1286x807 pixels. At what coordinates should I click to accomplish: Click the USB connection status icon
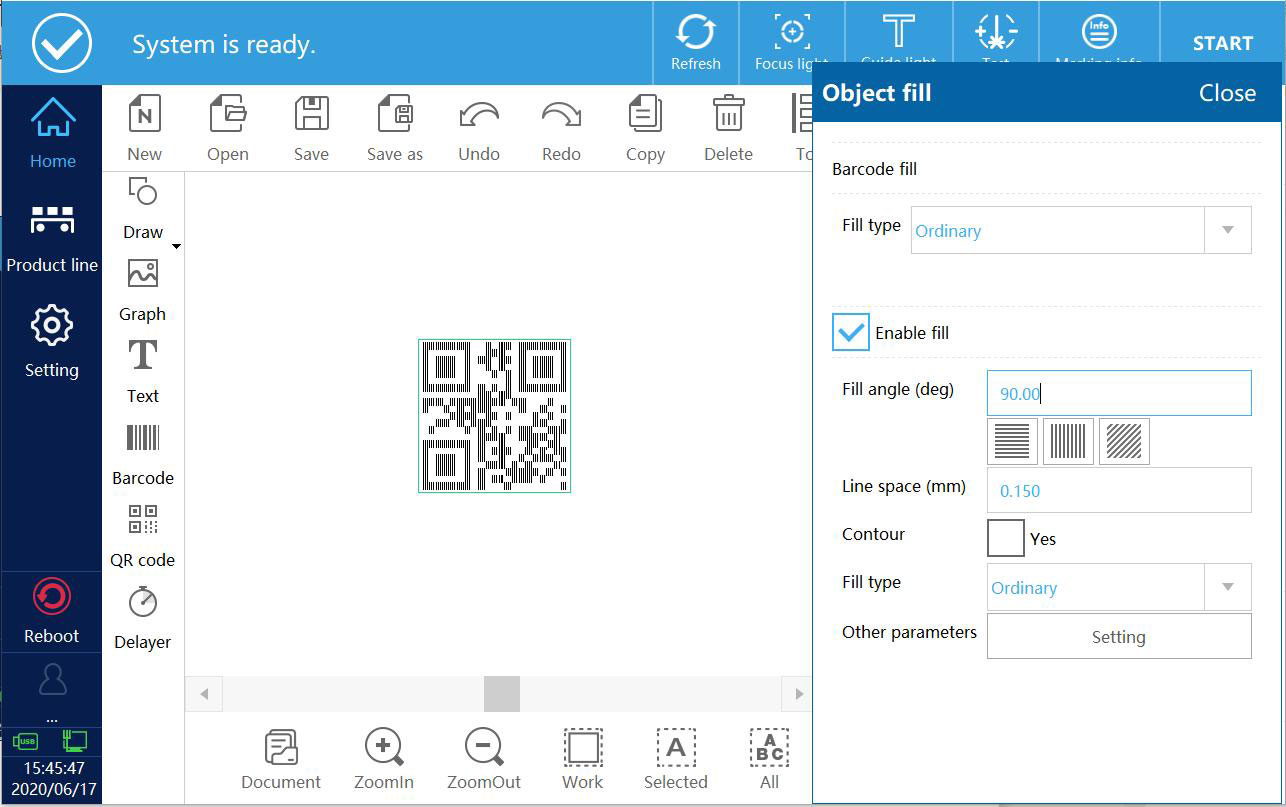click(25, 741)
